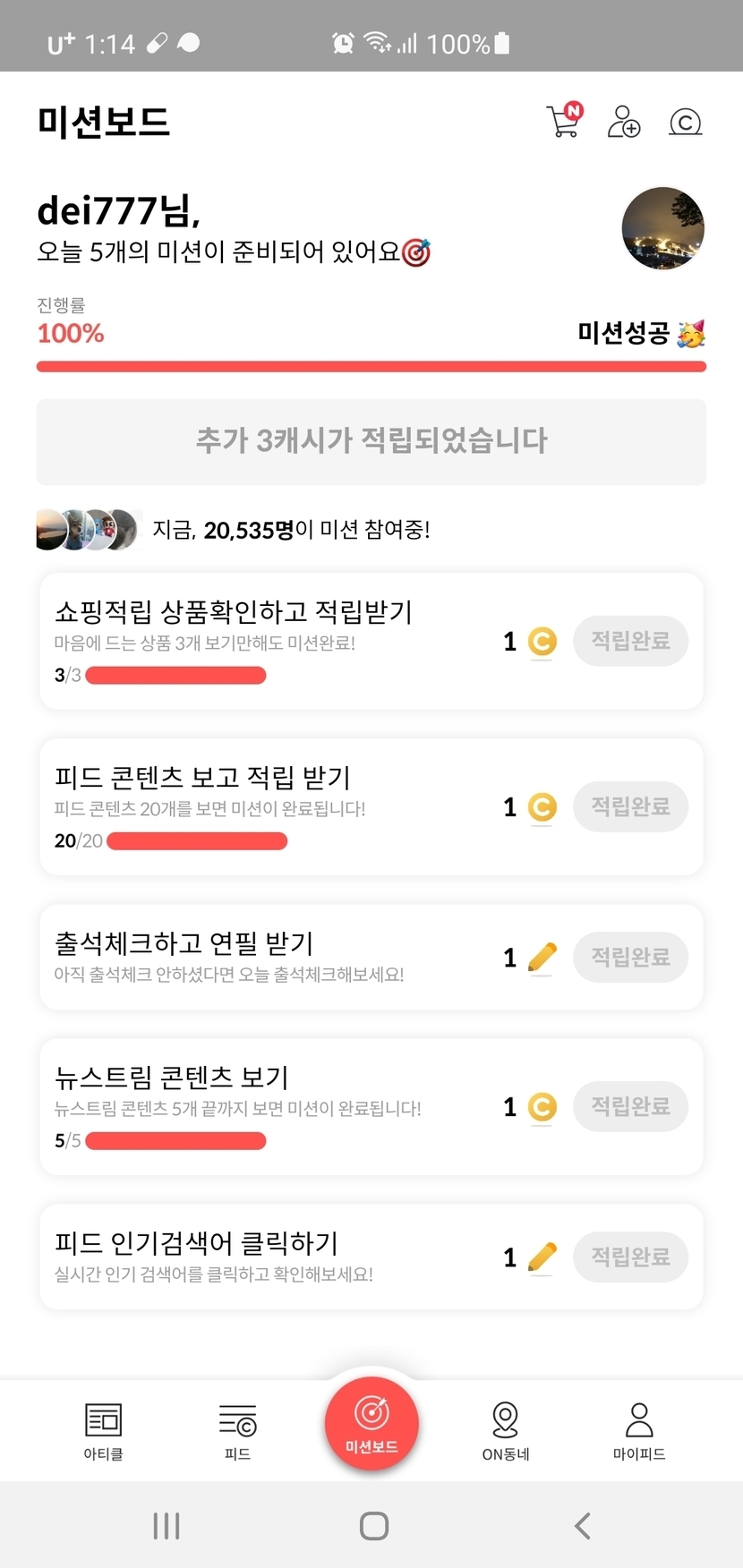This screenshot has width=743, height=1568.
Task: Click the 100% mission progress bar
Action: [371, 366]
